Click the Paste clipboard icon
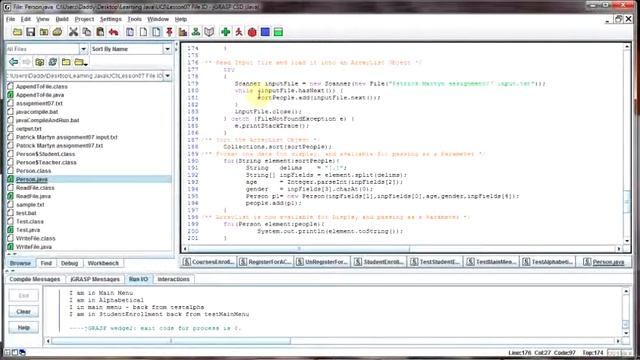The image size is (640, 360). (100, 32)
